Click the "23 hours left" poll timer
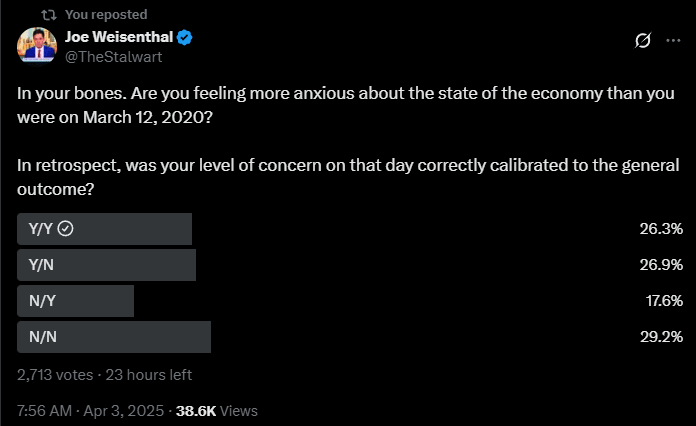 point(148,375)
